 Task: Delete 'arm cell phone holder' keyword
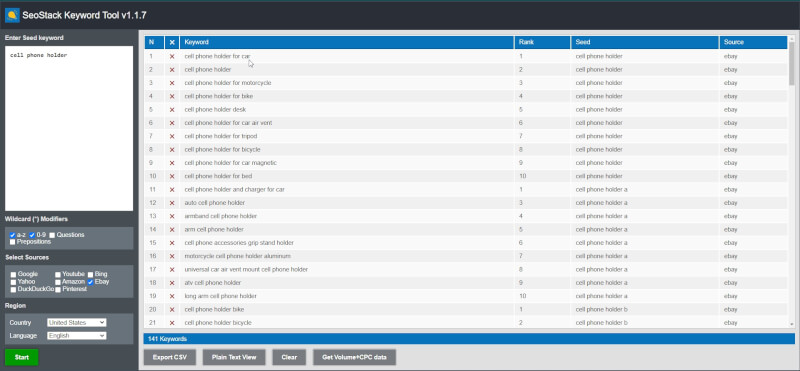(x=172, y=229)
